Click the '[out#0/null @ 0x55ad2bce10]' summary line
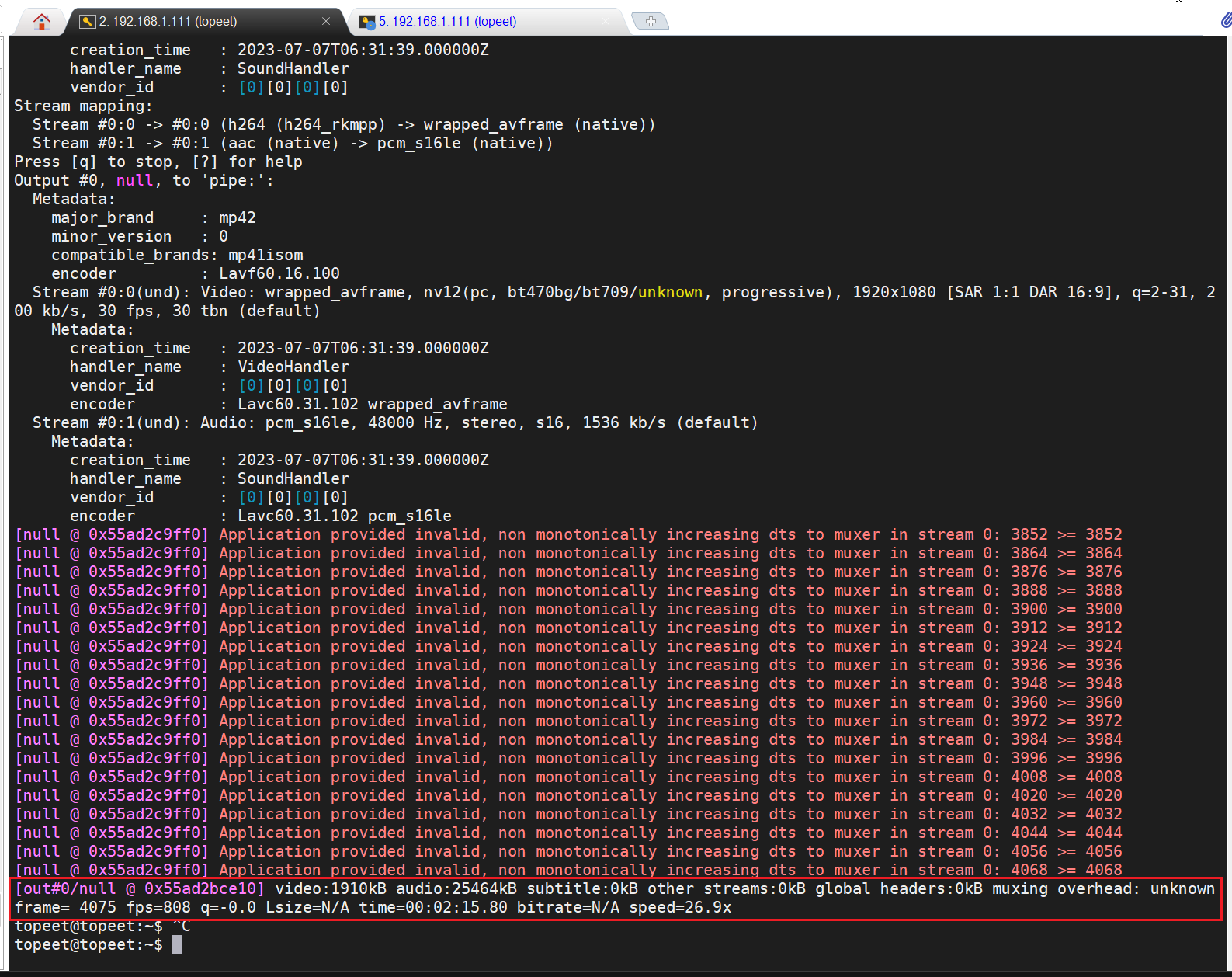The width and height of the screenshot is (1232, 977). 615,888
